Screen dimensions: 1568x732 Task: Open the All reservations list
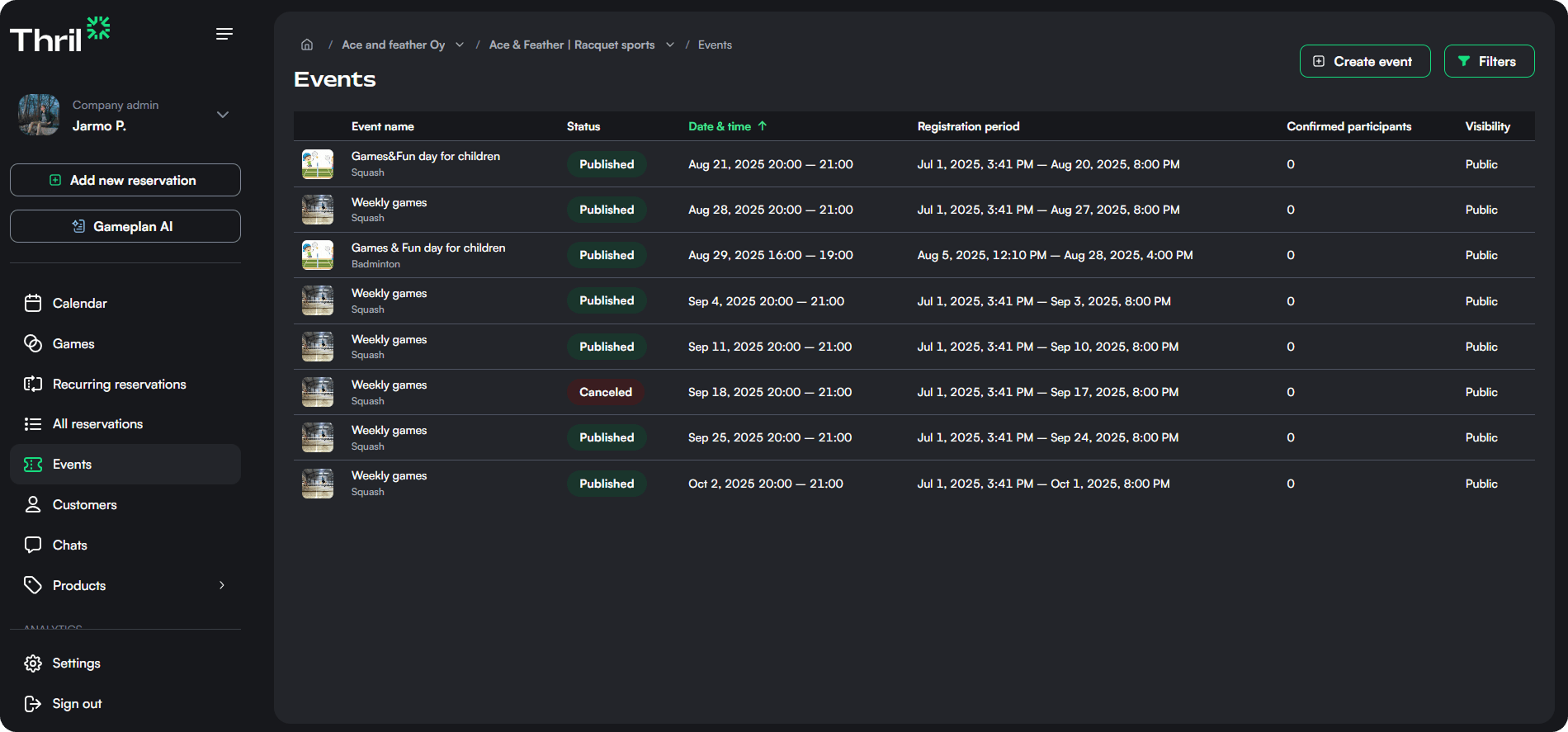point(97,423)
